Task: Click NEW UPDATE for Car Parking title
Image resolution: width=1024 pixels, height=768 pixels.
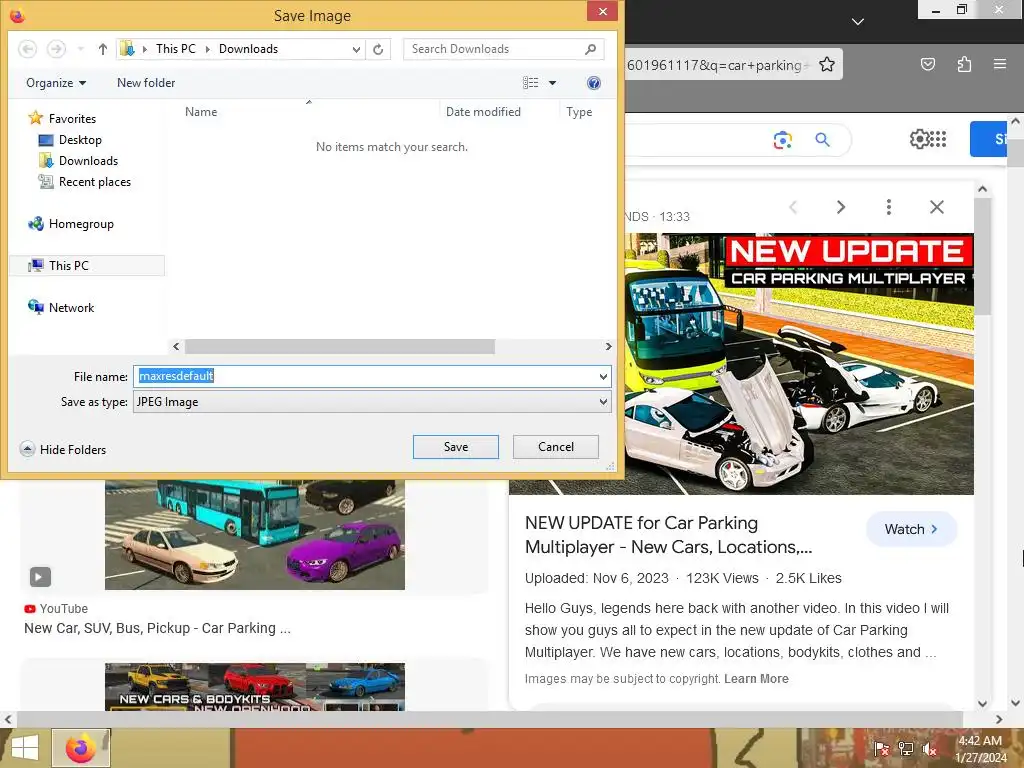Action: [x=669, y=535]
